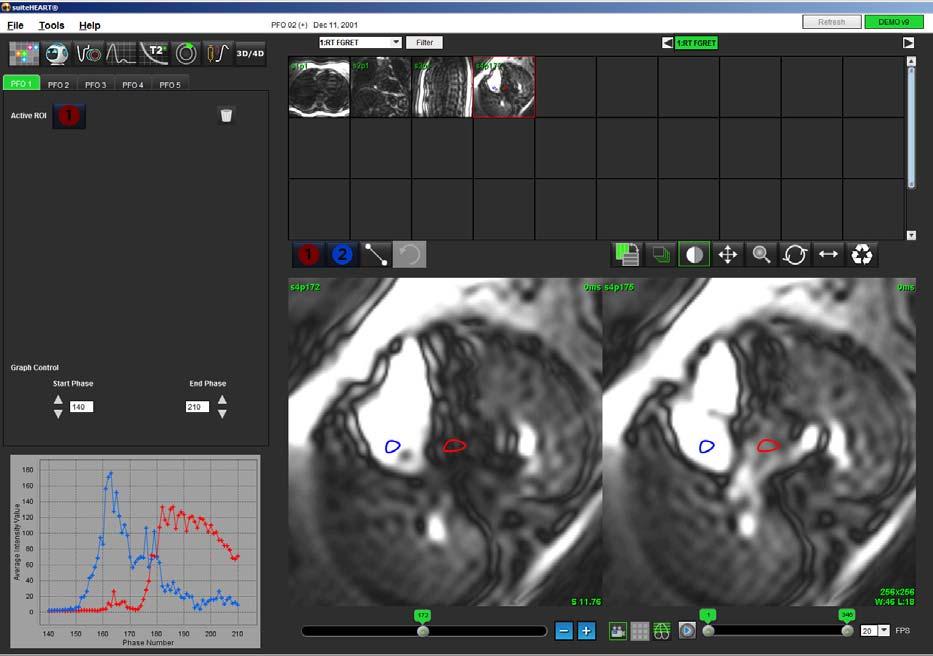Viewport: 933px width, 656px height.
Task: Open the concentric rings analysis mode
Action: 186,54
